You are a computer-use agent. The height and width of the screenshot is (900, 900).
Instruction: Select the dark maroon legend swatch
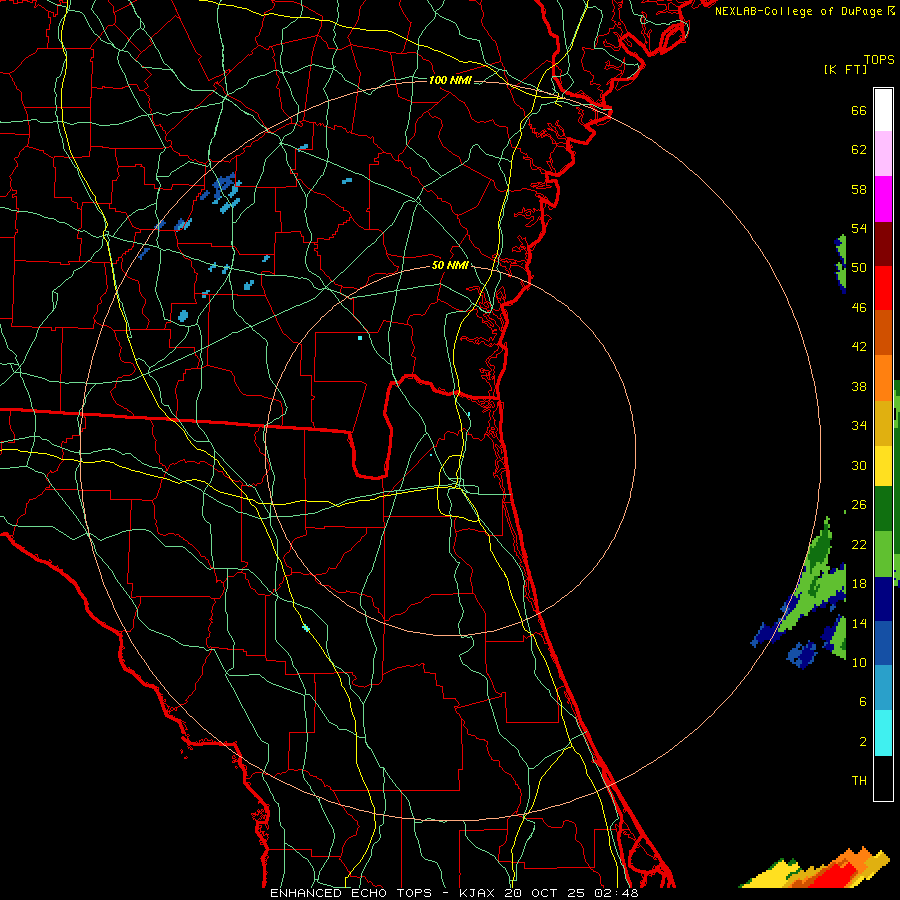coord(883,244)
